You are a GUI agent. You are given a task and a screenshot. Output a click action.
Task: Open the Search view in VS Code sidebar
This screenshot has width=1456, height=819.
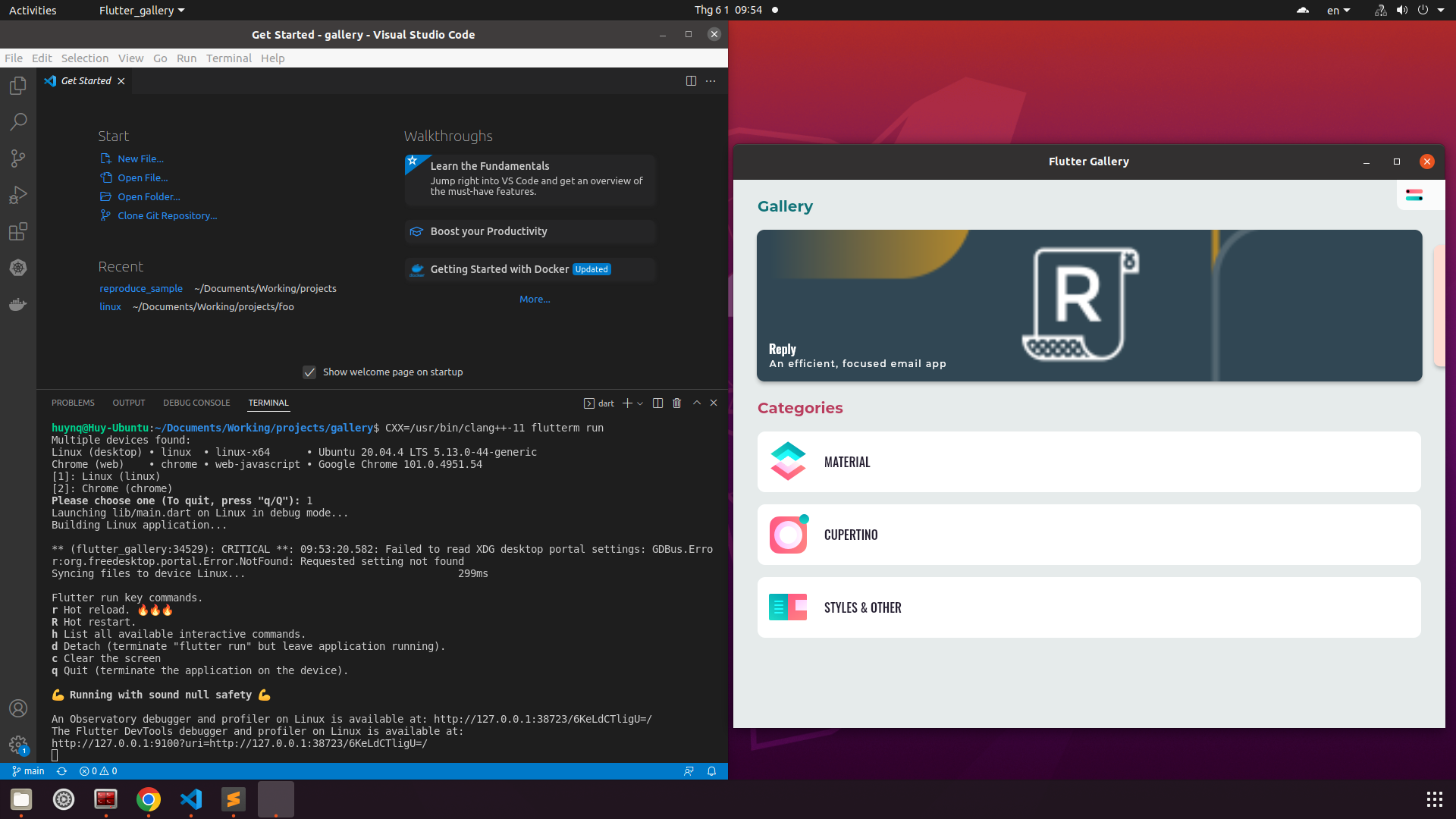tap(17, 121)
